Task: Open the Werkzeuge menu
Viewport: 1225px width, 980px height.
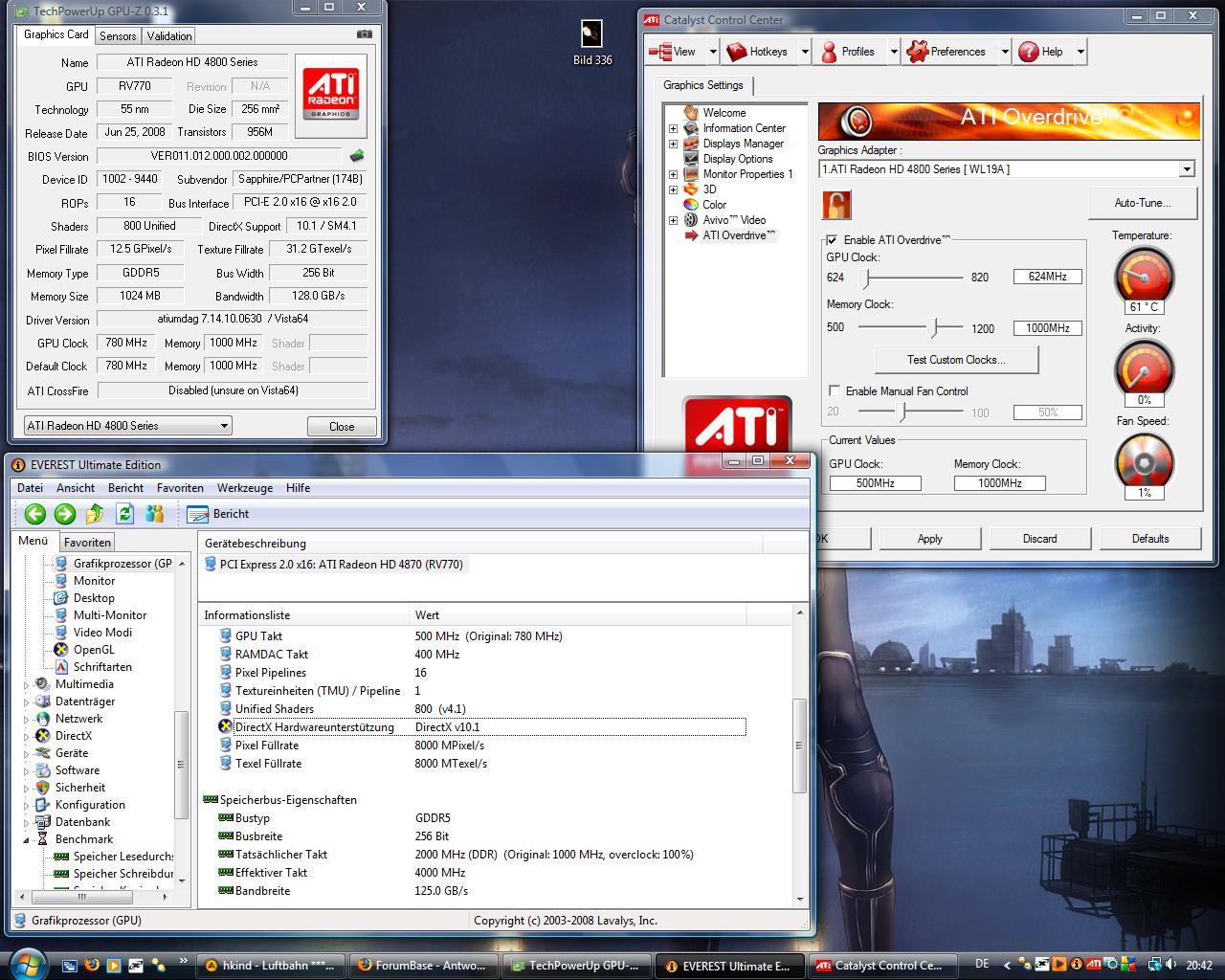Action: 245,488
